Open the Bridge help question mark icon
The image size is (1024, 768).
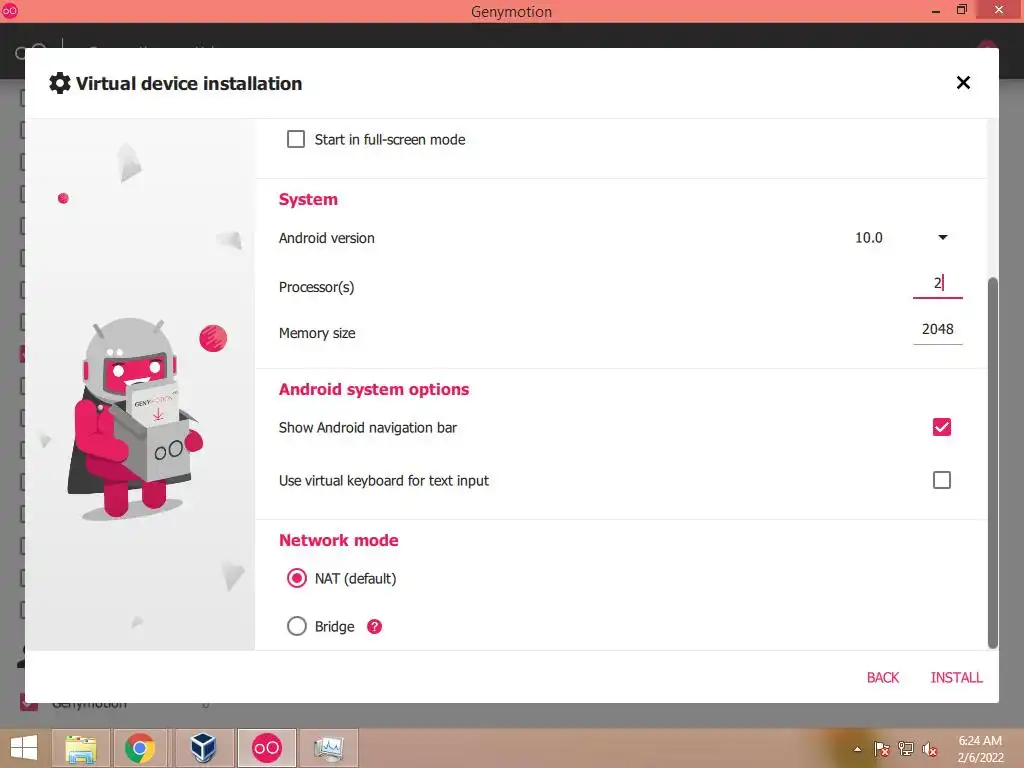point(374,626)
